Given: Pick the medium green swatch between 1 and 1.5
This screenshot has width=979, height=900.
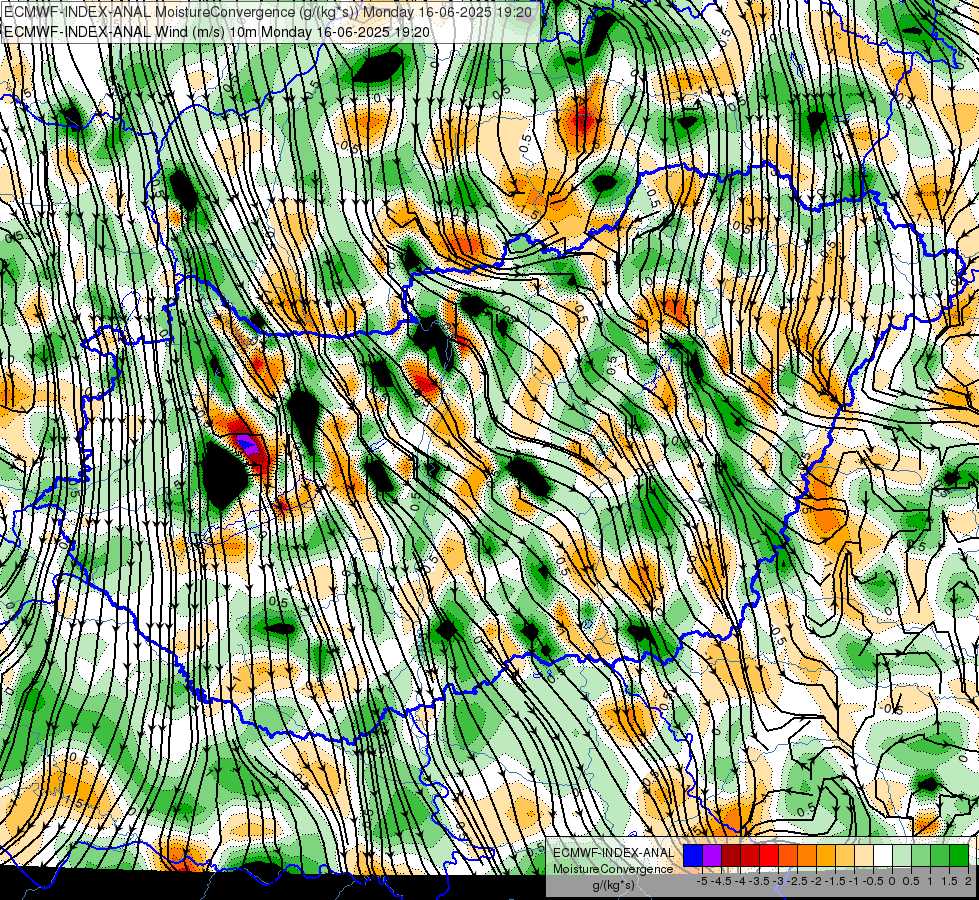Looking at the screenshot, I should (940, 856).
